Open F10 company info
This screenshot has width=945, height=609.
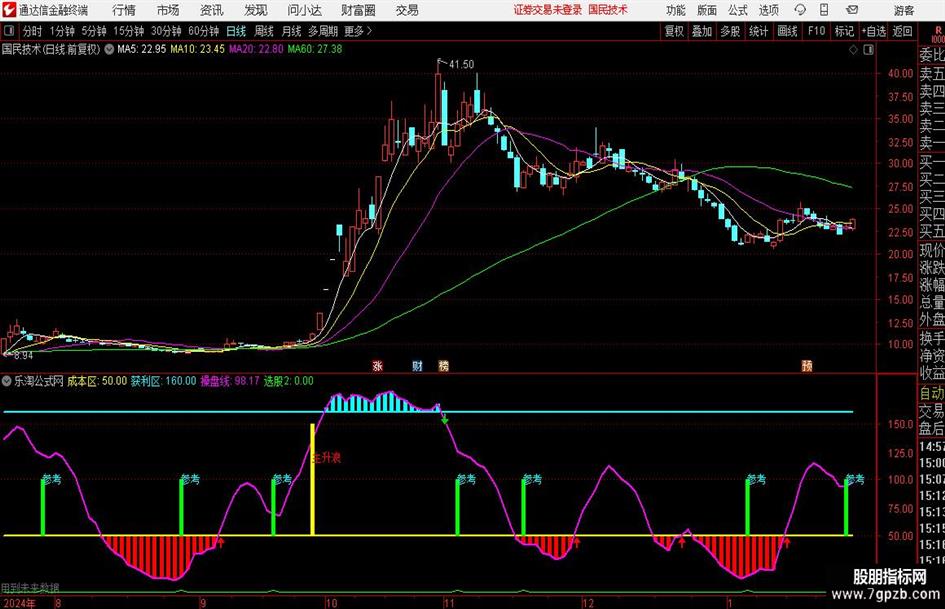coord(816,31)
